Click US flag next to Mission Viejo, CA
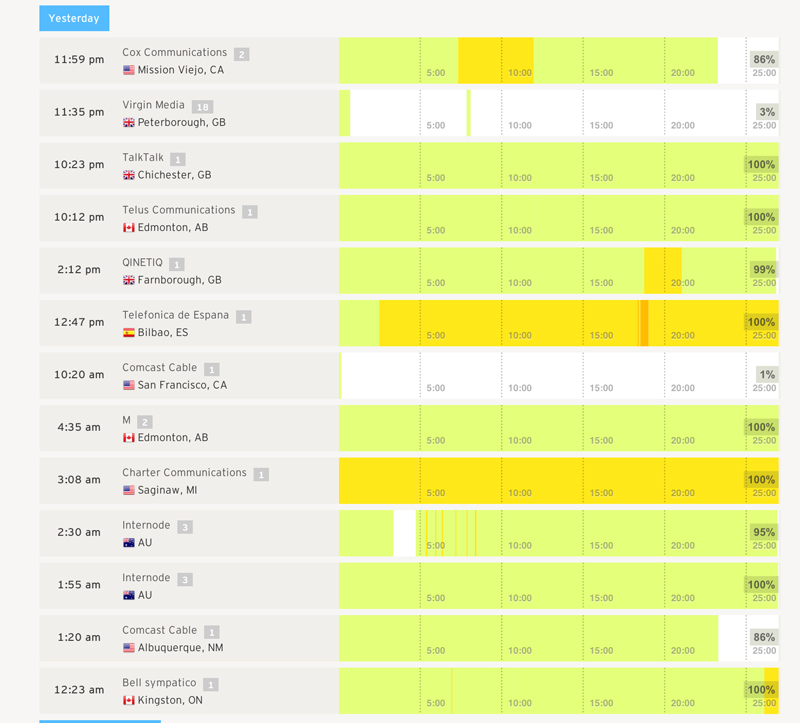Image resolution: width=800 pixels, height=723 pixels. tap(129, 70)
